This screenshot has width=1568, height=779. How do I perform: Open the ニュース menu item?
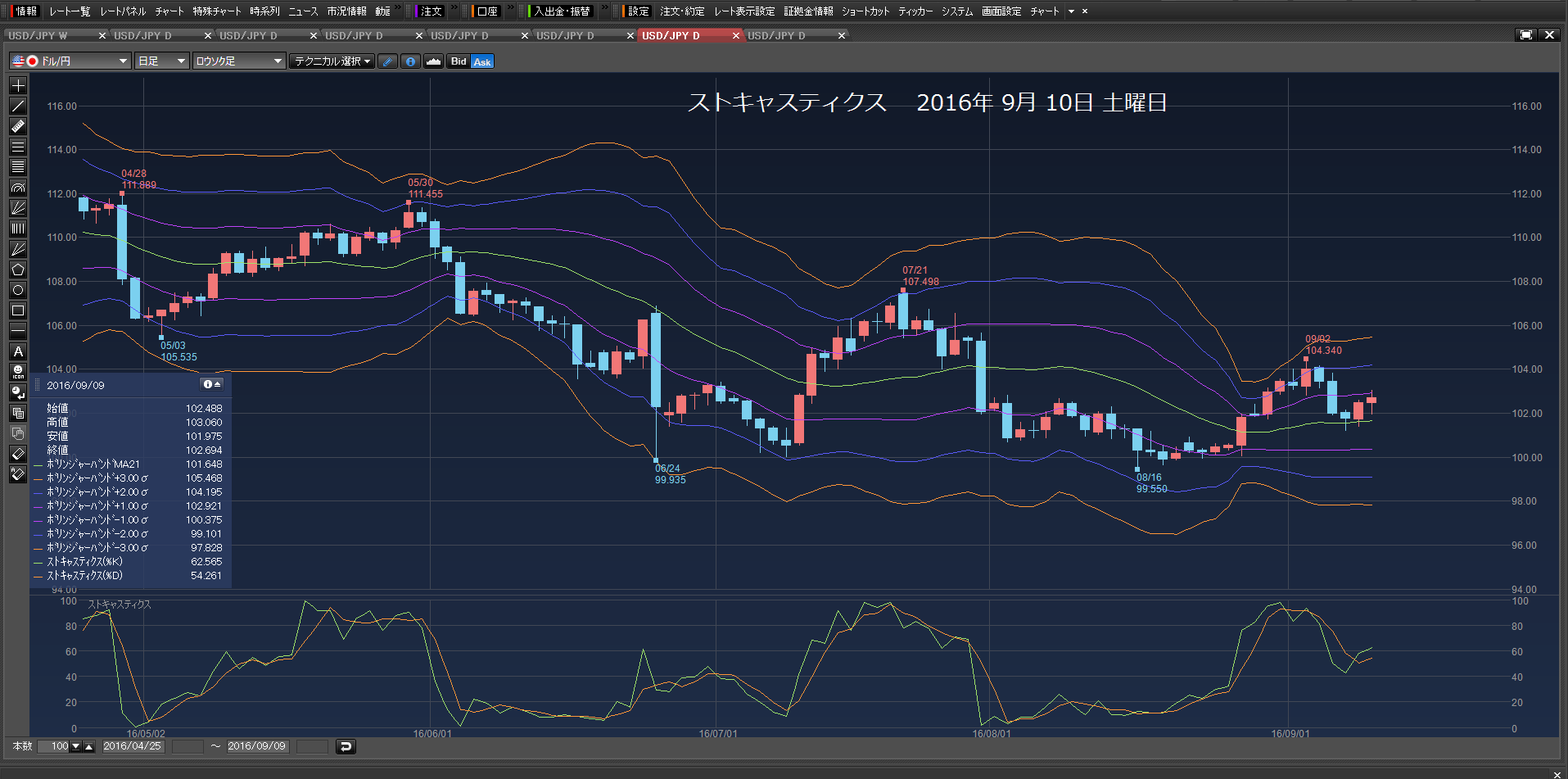303,11
